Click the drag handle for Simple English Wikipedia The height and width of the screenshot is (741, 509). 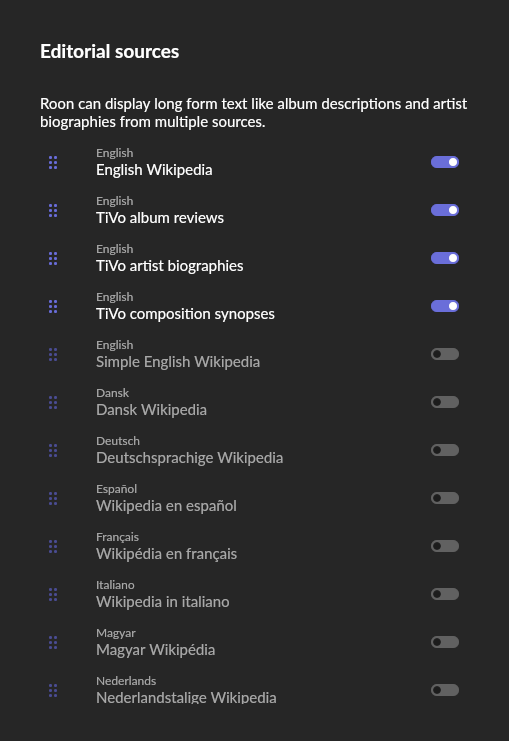[x=53, y=354]
